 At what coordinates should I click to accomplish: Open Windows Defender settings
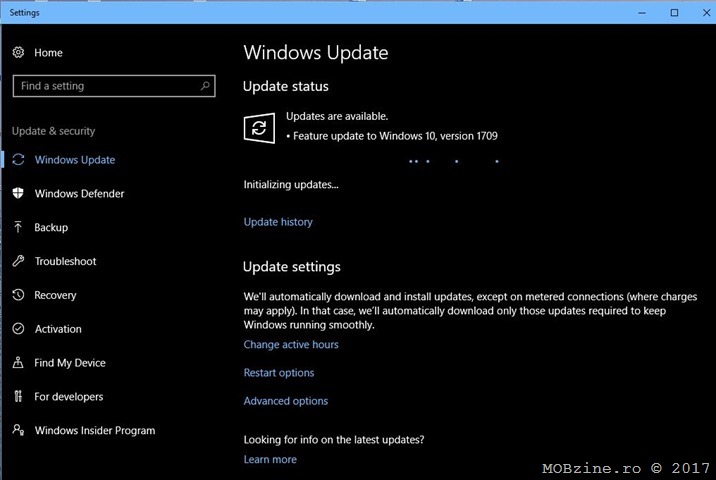79,194
